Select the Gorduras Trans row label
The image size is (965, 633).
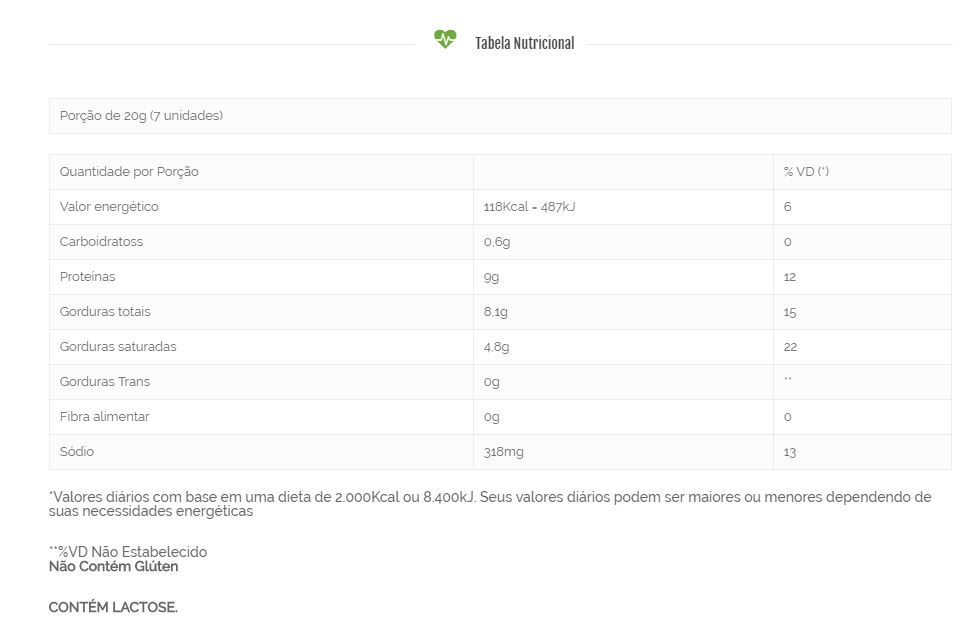pyautogui.click(x=105, y=382)
